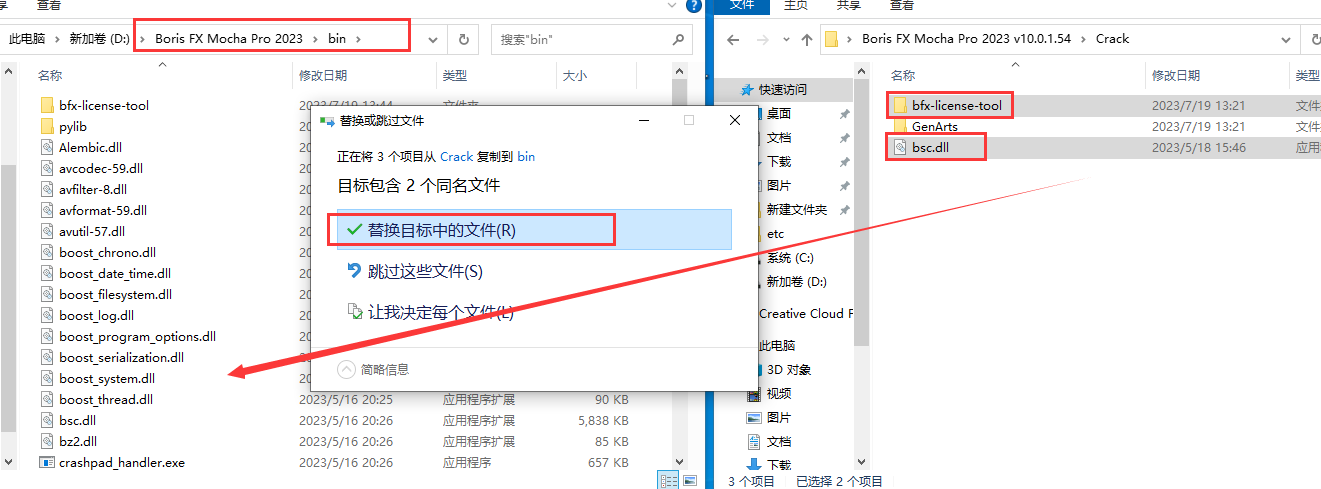The width and height of the screenshot is (1321, 489).
Task: Select the Alembic.dll file icon
Action: [47, 147]
